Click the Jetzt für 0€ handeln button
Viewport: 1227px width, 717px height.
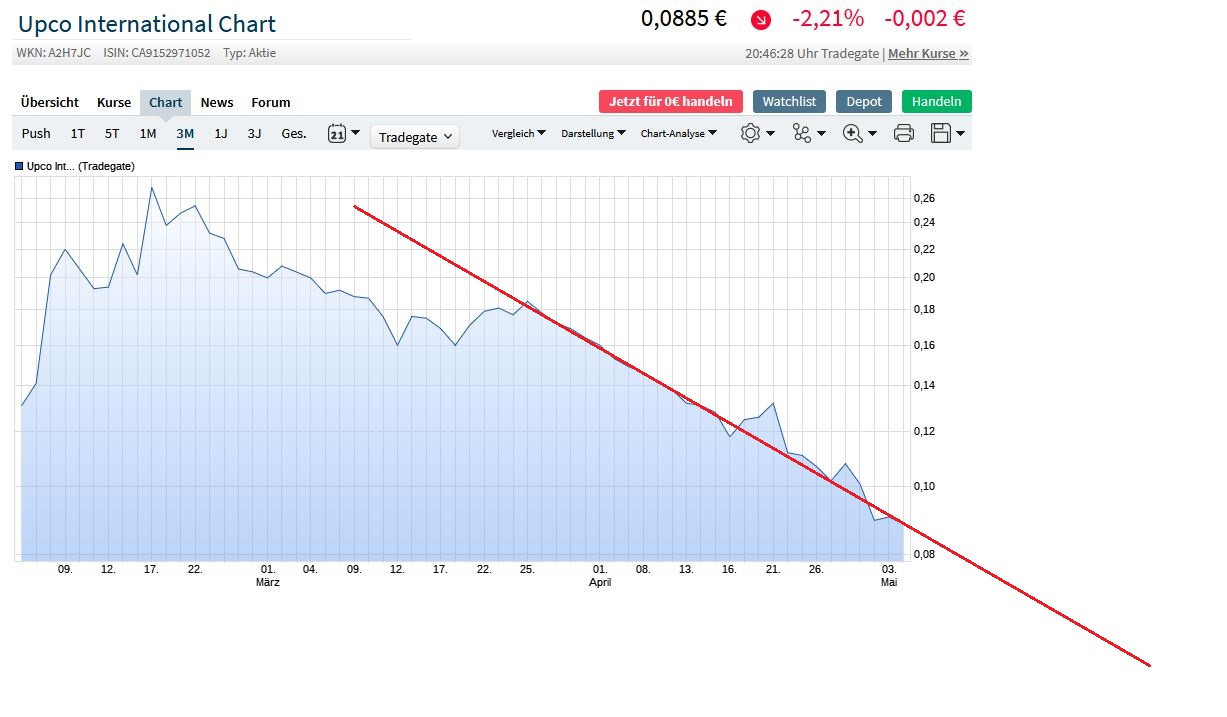[671, 101]
